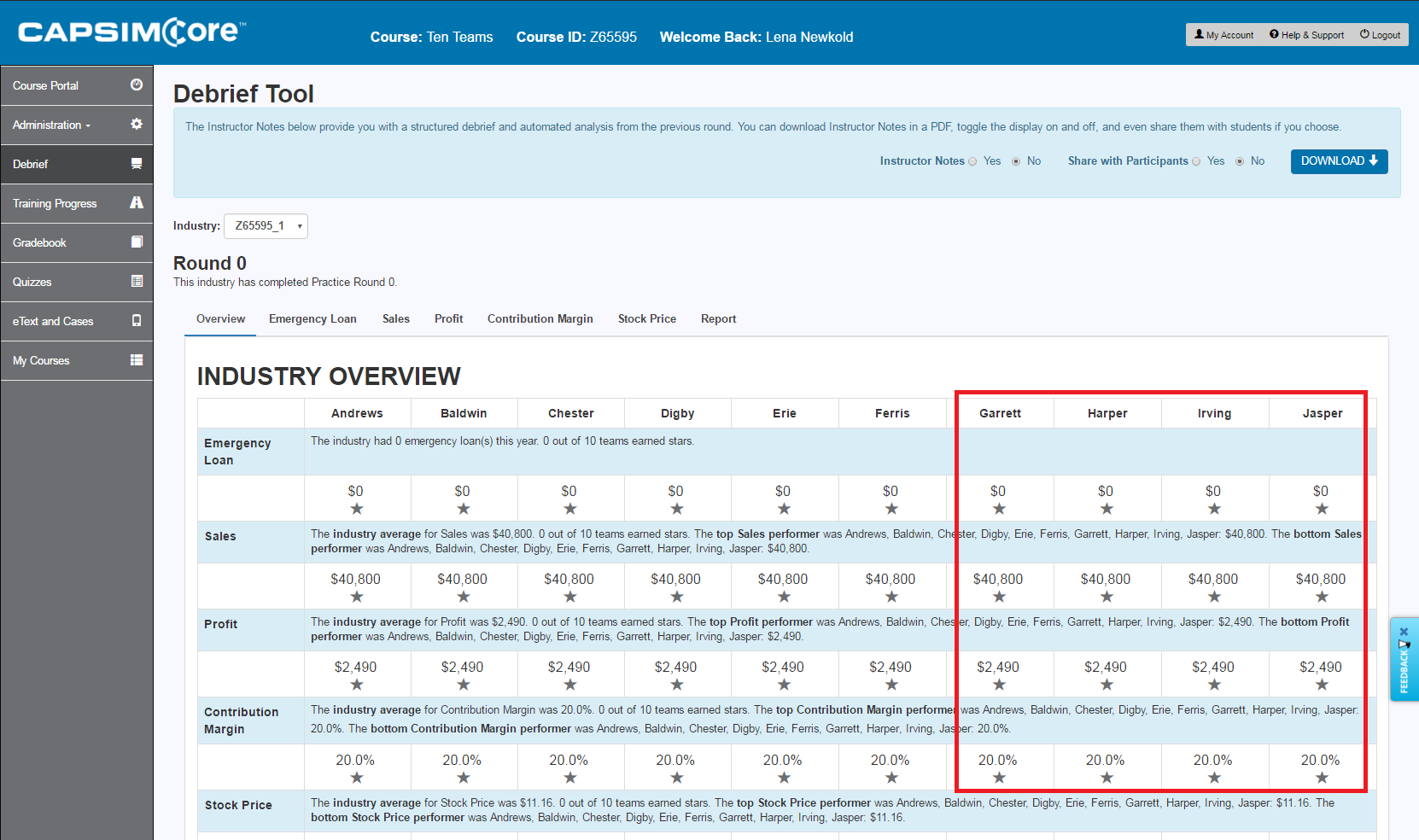
Task: Expand the Administration sidebar menu
Action: [x=51, y=125]
